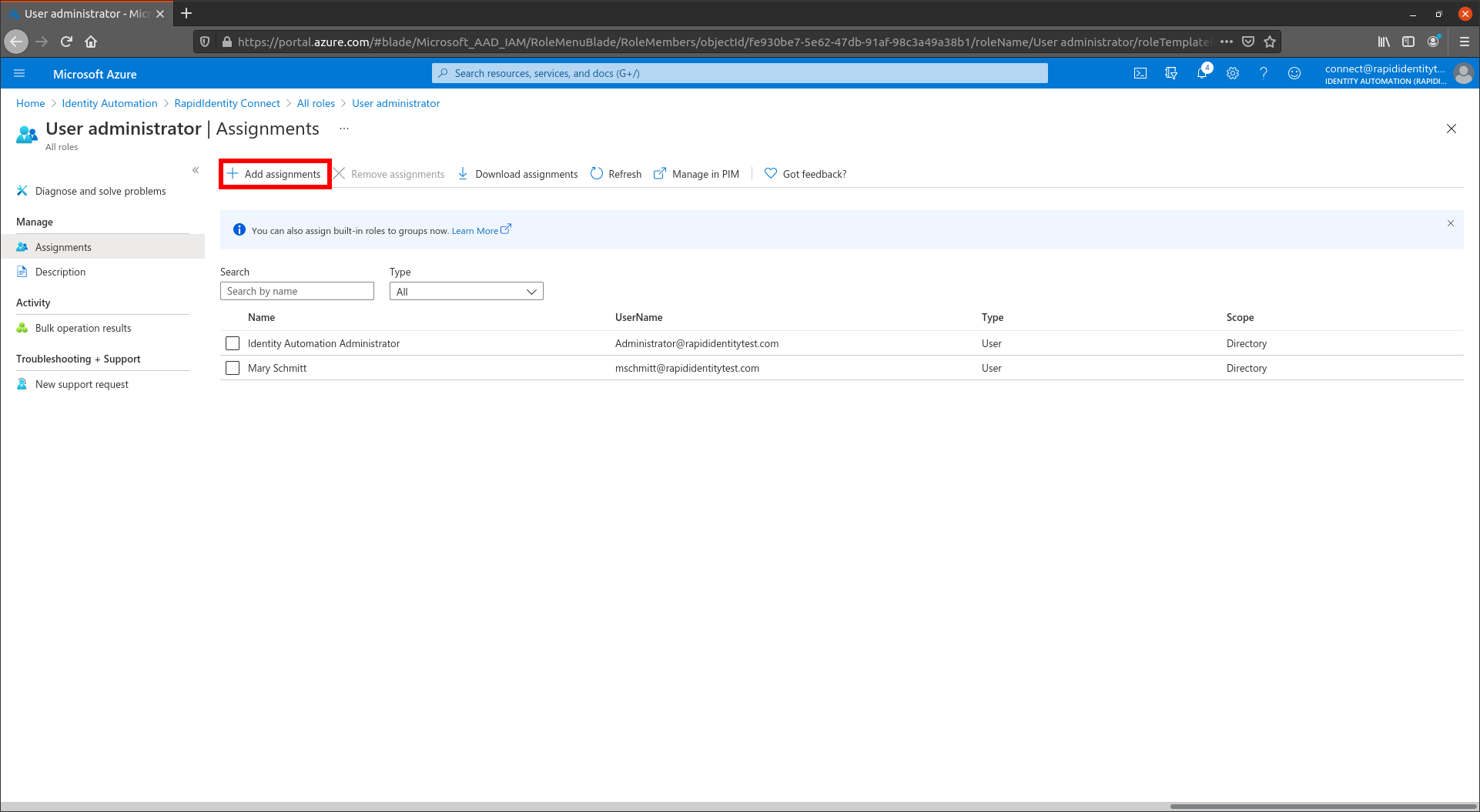
Task: Click Administrator@rapididentitytest.com username cell
Action: (696, 343)
